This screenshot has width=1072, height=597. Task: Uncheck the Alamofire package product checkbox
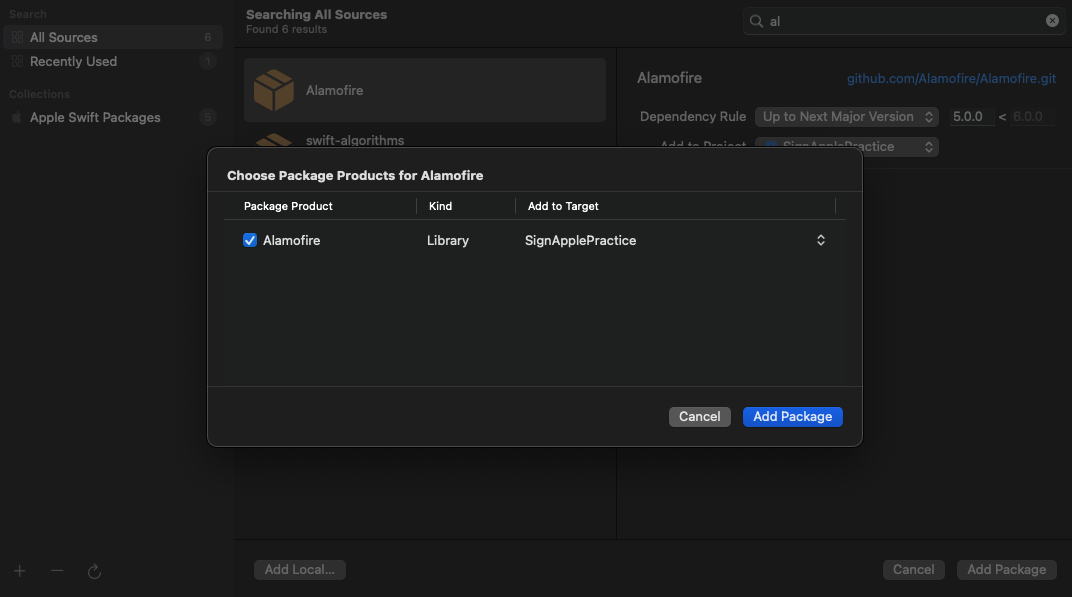pos(250,240)
